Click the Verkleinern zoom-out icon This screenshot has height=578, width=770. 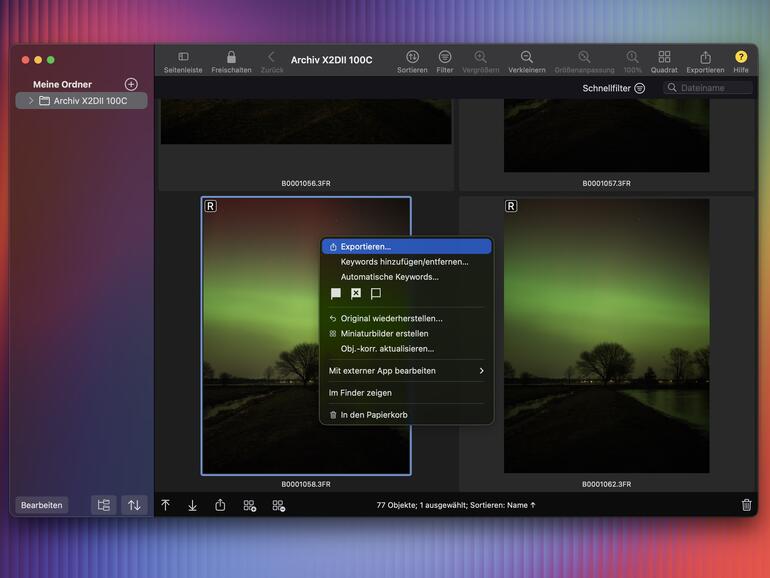point(526,57)
